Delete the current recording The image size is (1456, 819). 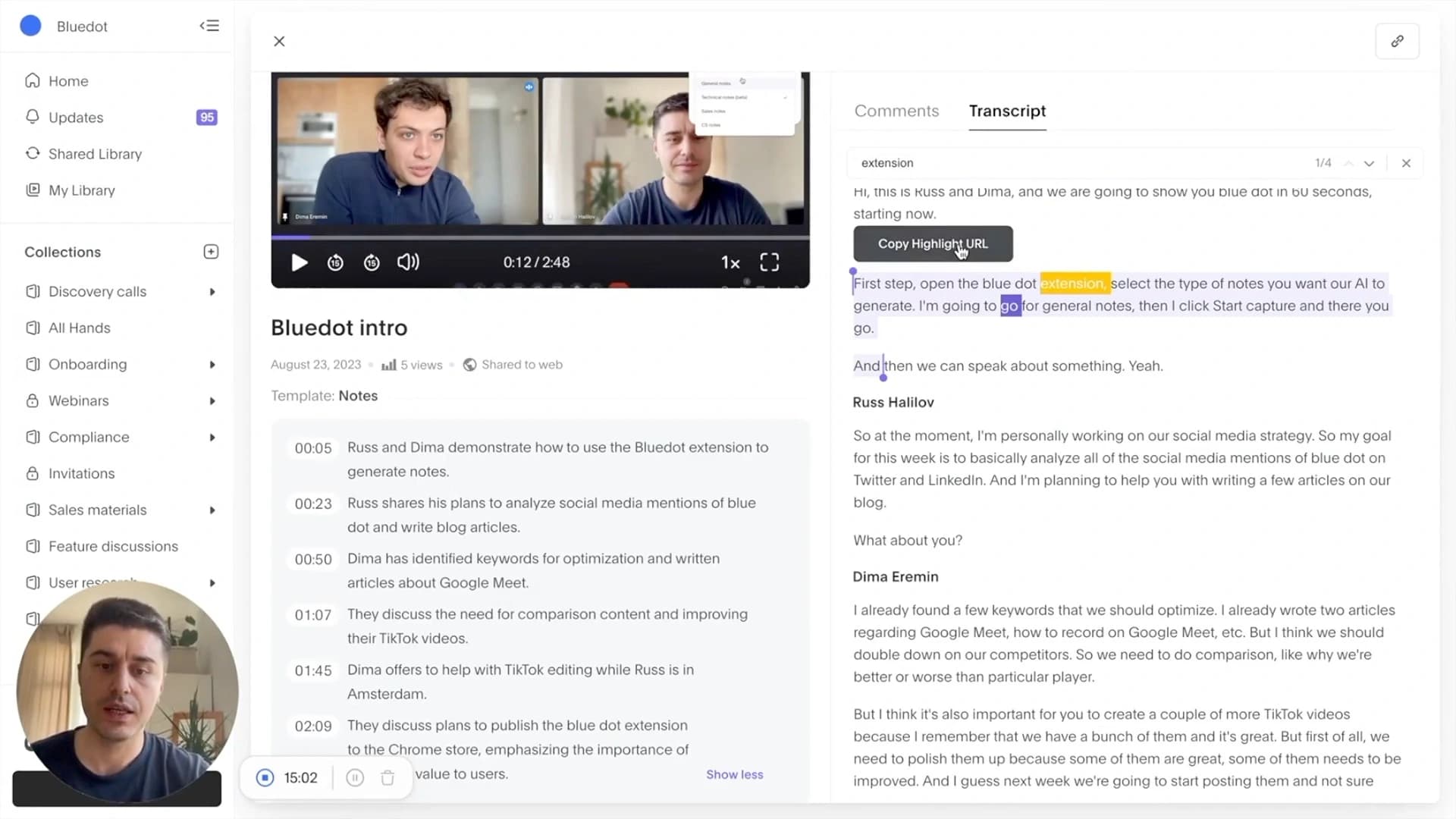(x=388, y=777)
